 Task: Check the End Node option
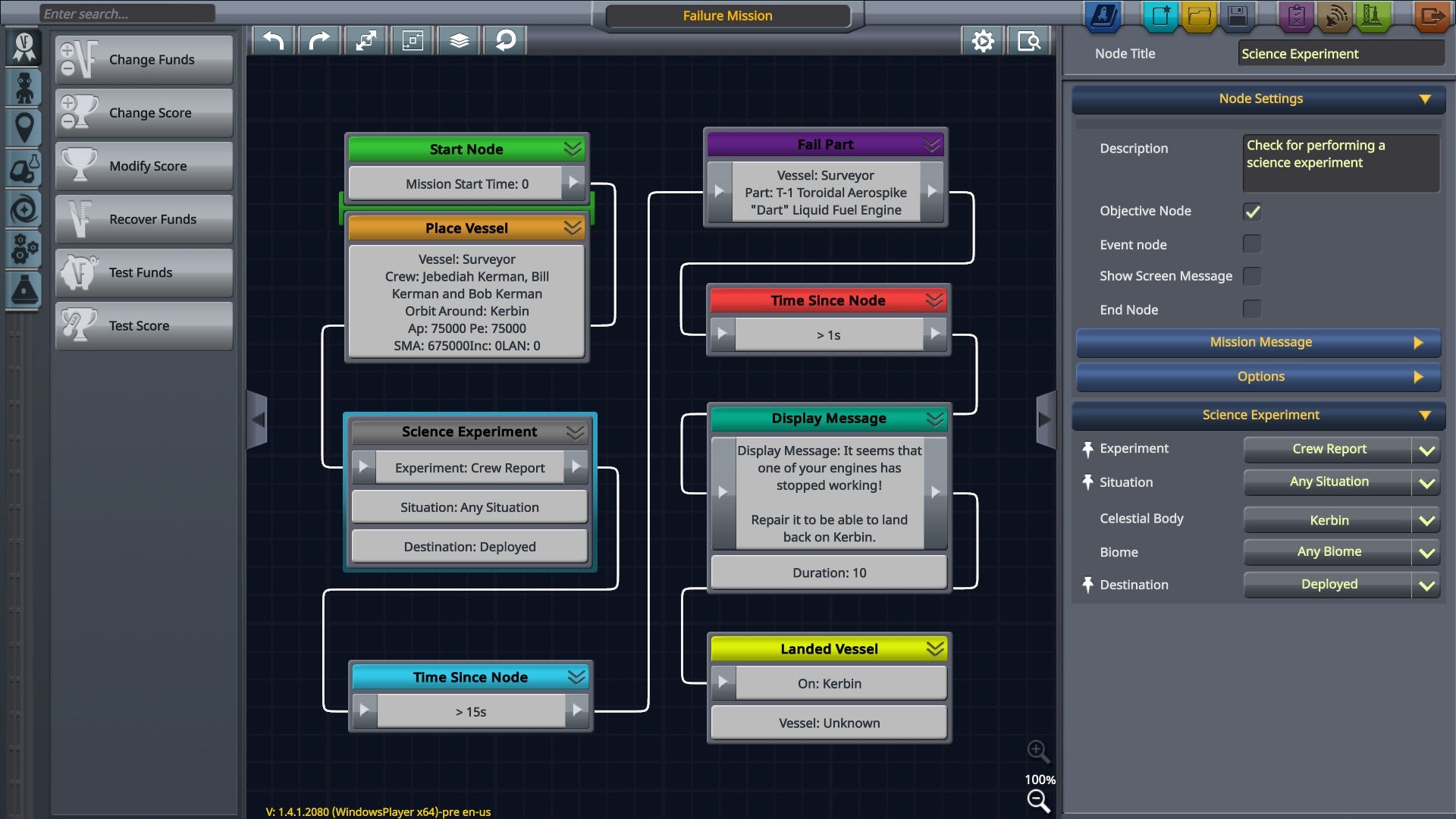point(1251,309)
